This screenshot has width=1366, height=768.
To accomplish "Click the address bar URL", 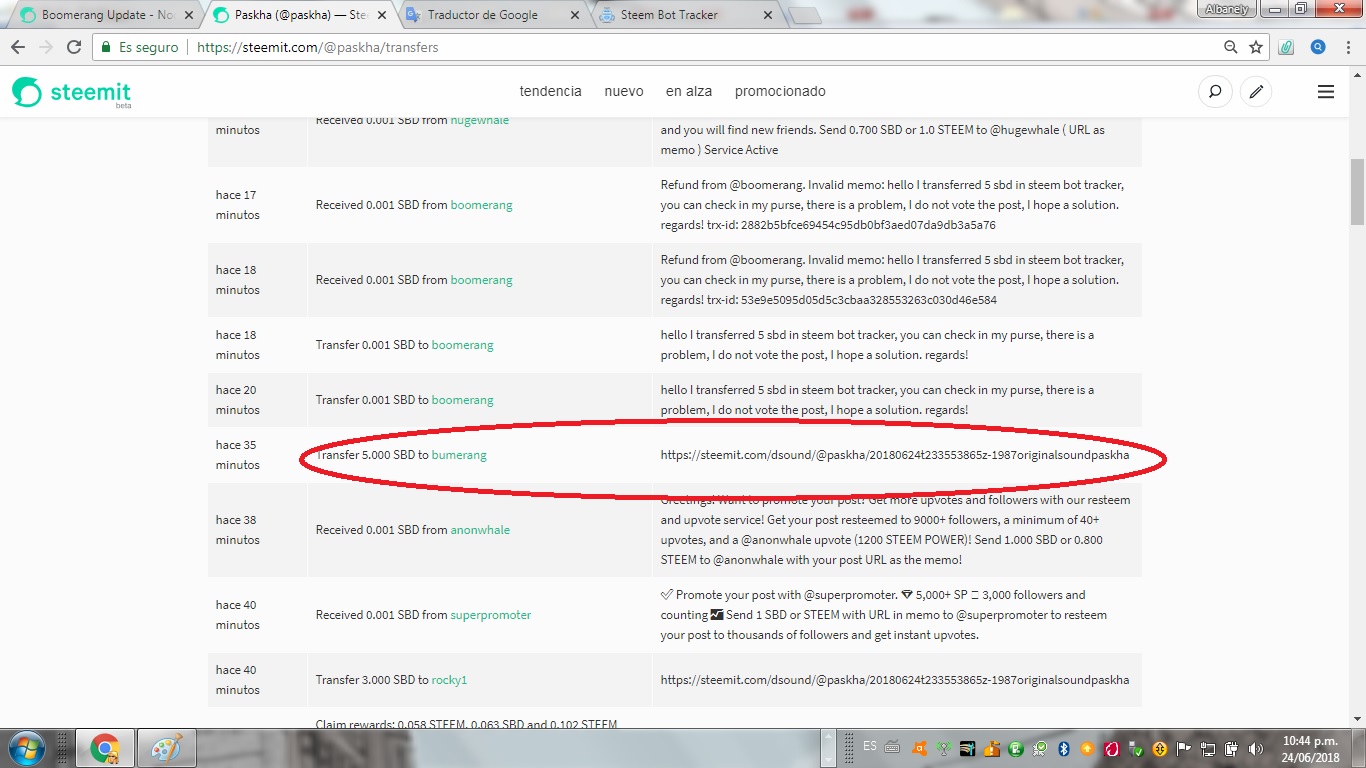I will tap(318, 47).
